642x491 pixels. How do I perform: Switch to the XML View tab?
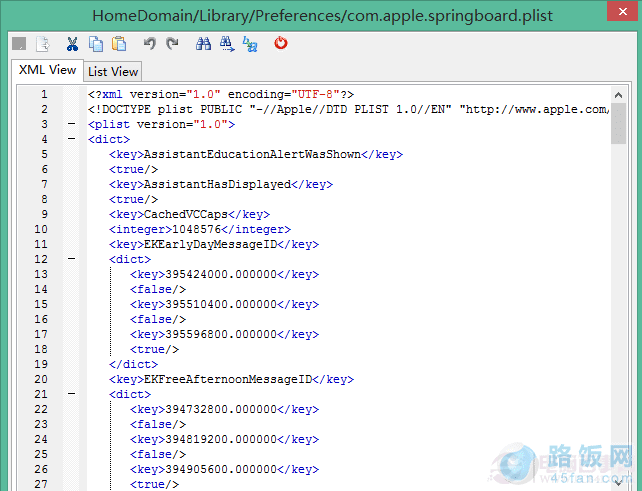47,70
